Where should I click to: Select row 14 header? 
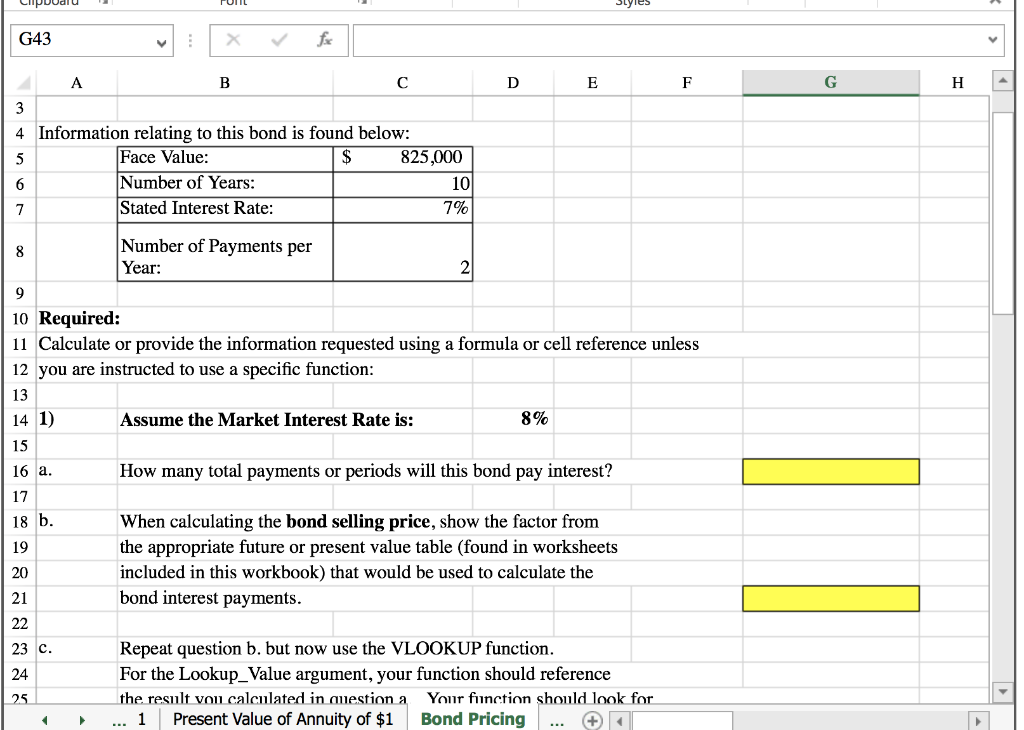click(20, 420)
